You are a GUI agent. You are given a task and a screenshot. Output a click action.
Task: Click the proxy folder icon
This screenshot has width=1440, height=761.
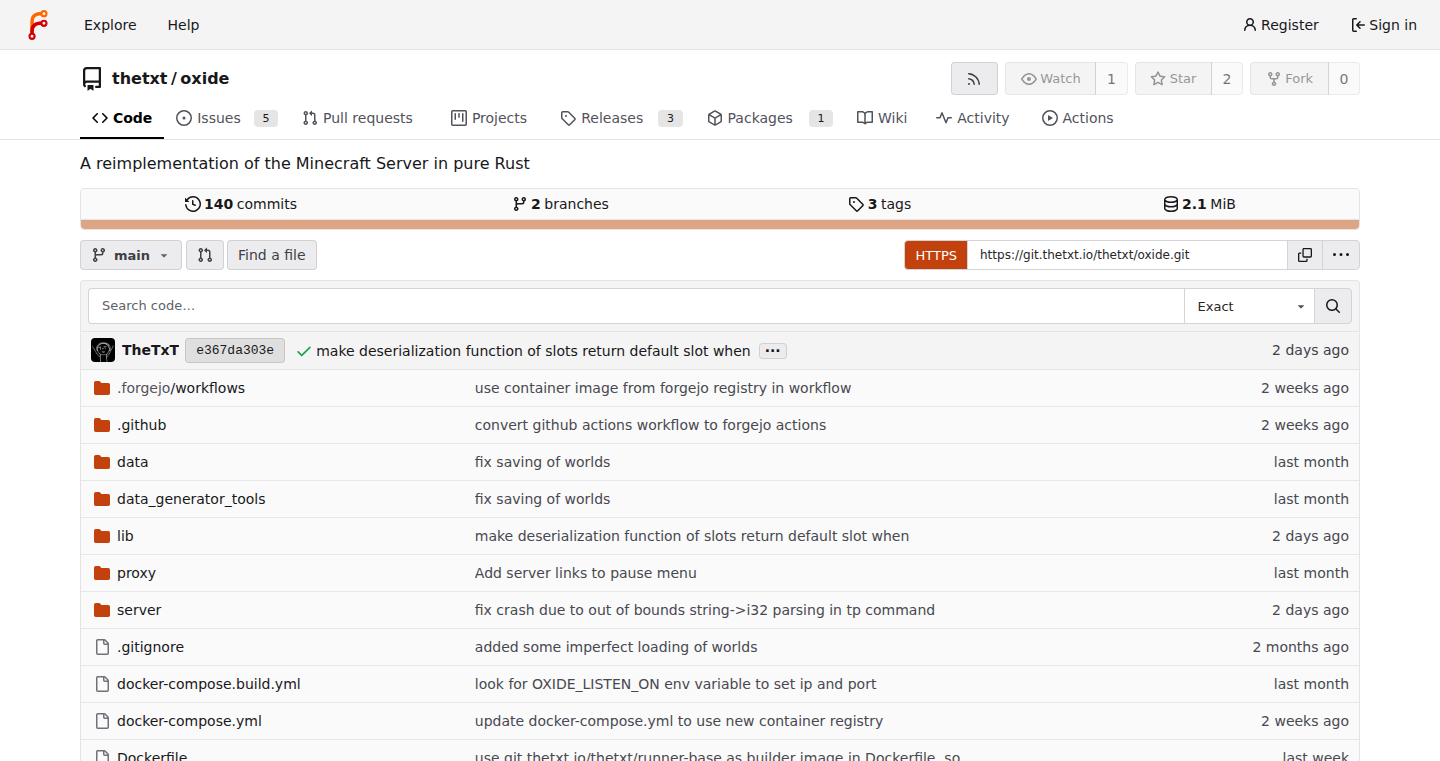[102, 573]
